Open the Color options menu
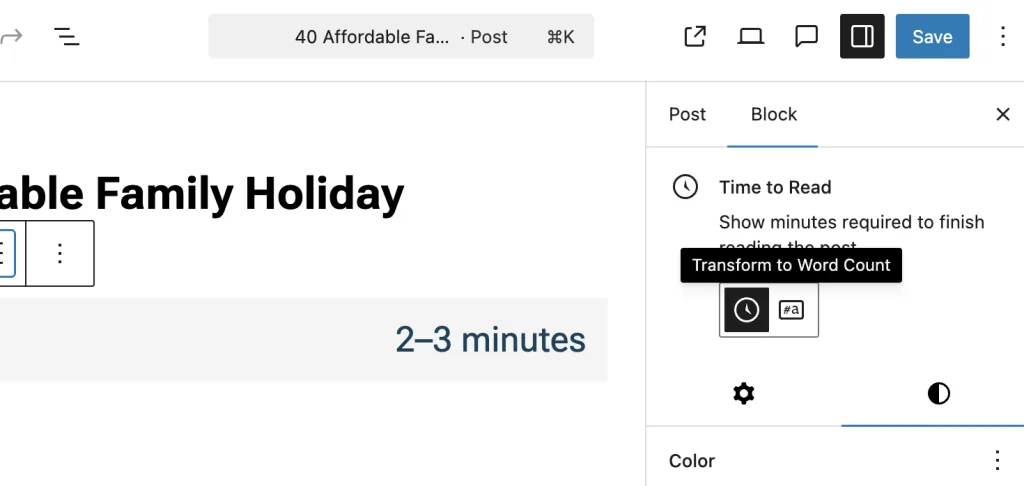 [x=996, y=460]
